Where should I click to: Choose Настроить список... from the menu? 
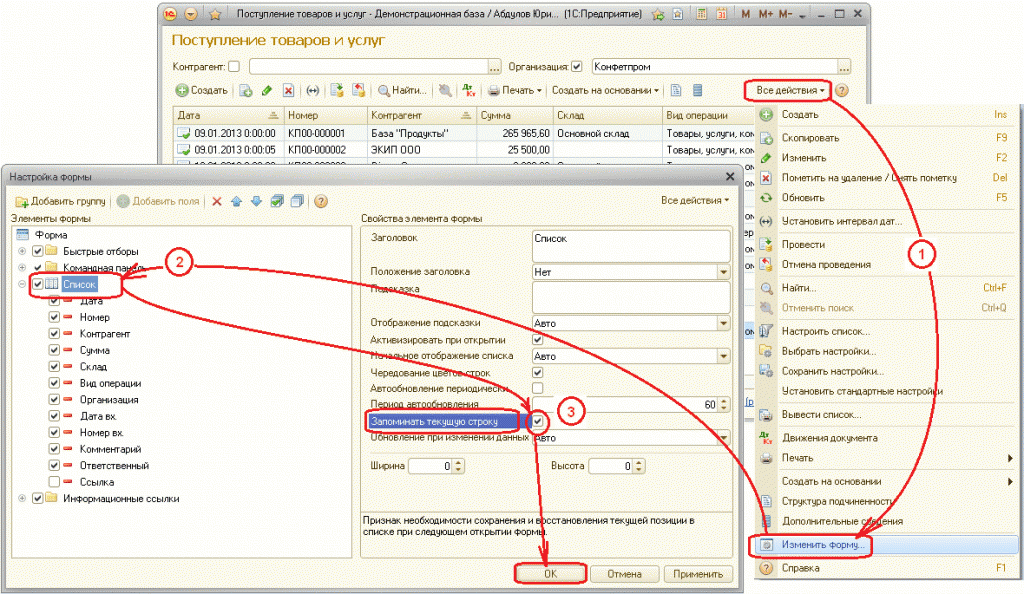pyautogui.click(x=825, y=331)
